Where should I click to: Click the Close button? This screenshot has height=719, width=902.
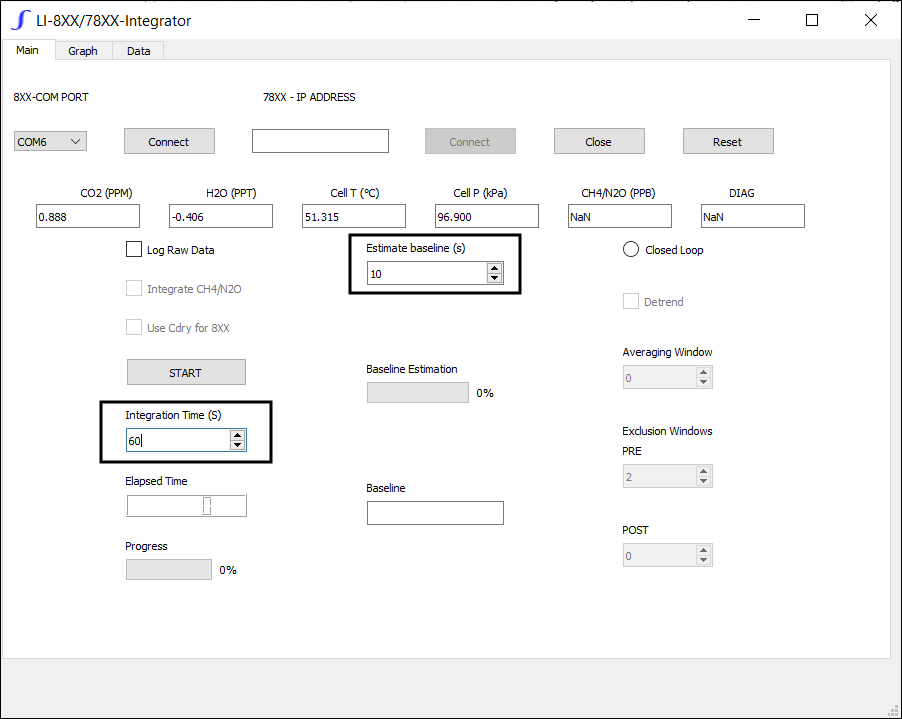[x=599, y=141]
